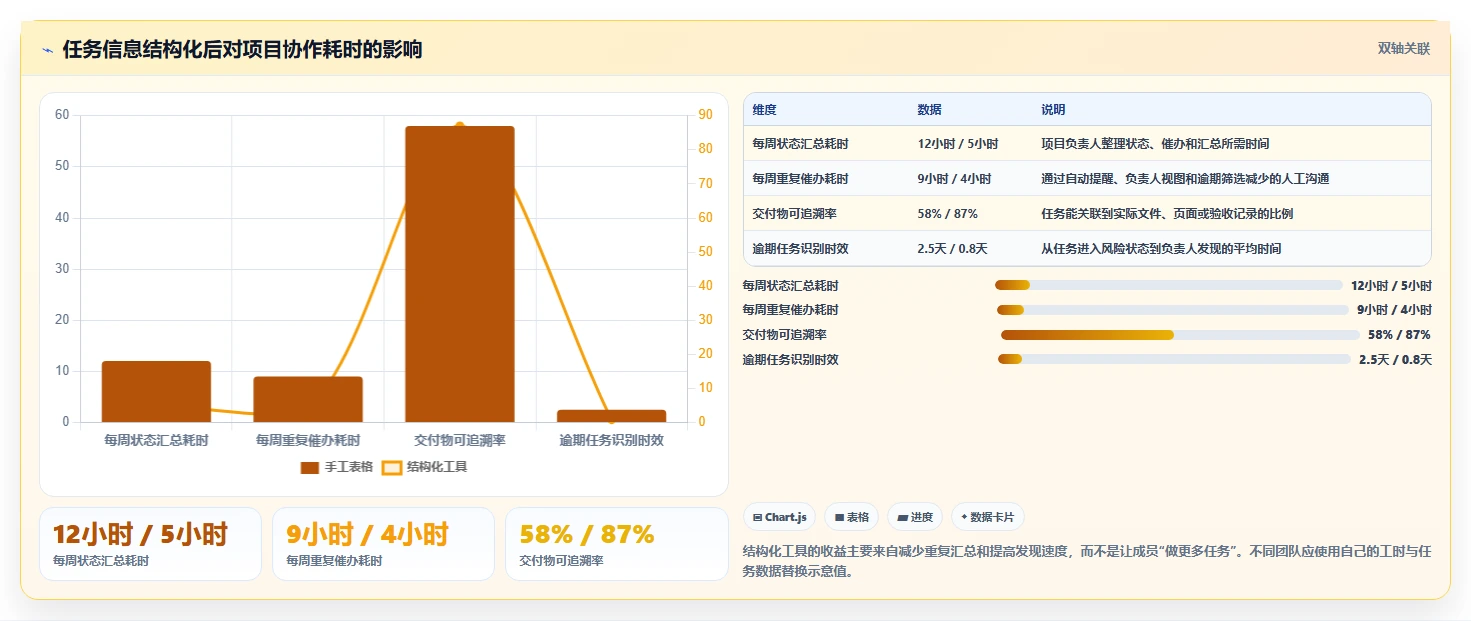
Task: Click the 逾期任务识别时效 table row label
Action: (x=800, y=249)
